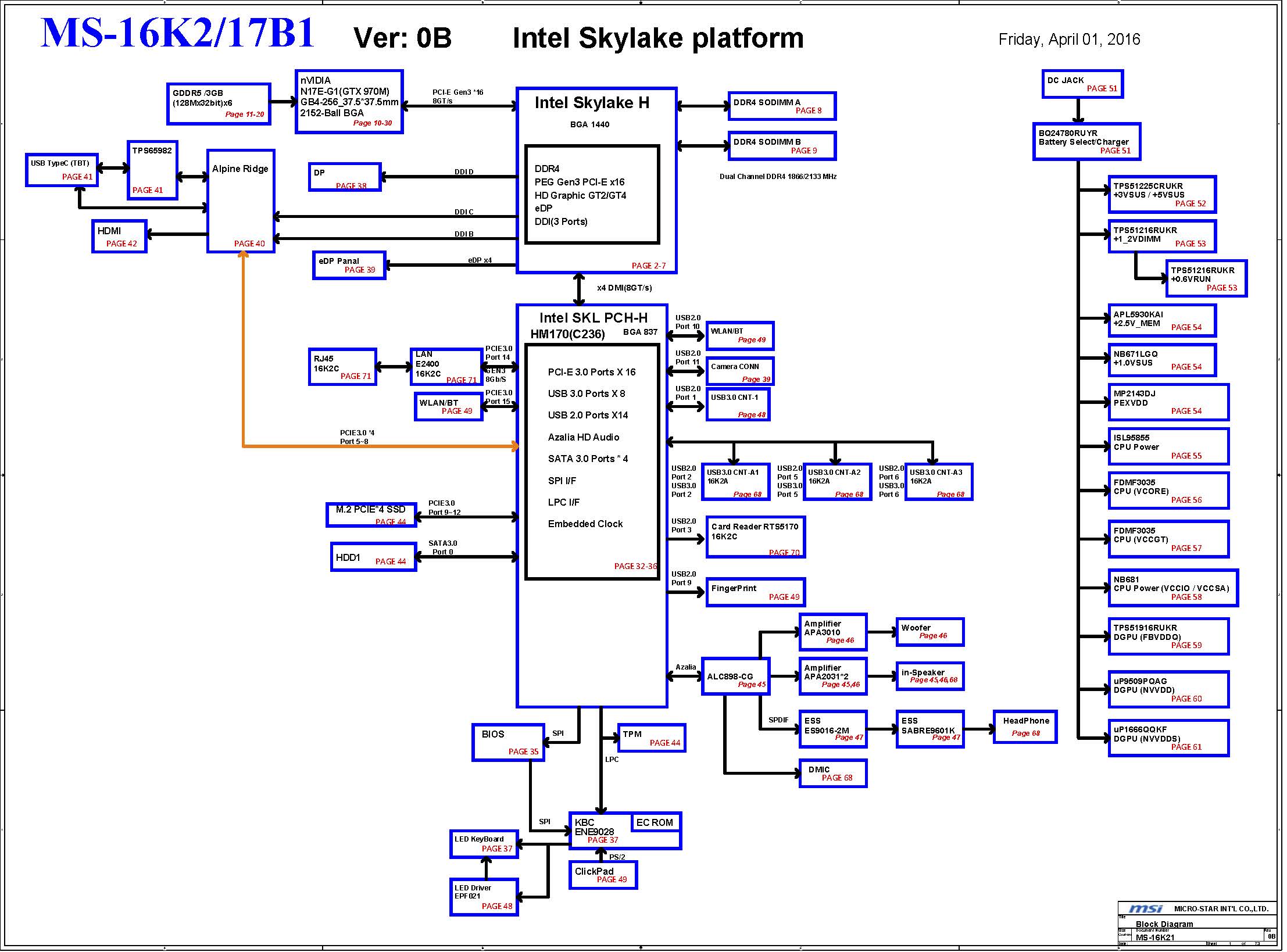Select the "LAN E2400" block
1287x952 pixels.
tap(446, 367)
